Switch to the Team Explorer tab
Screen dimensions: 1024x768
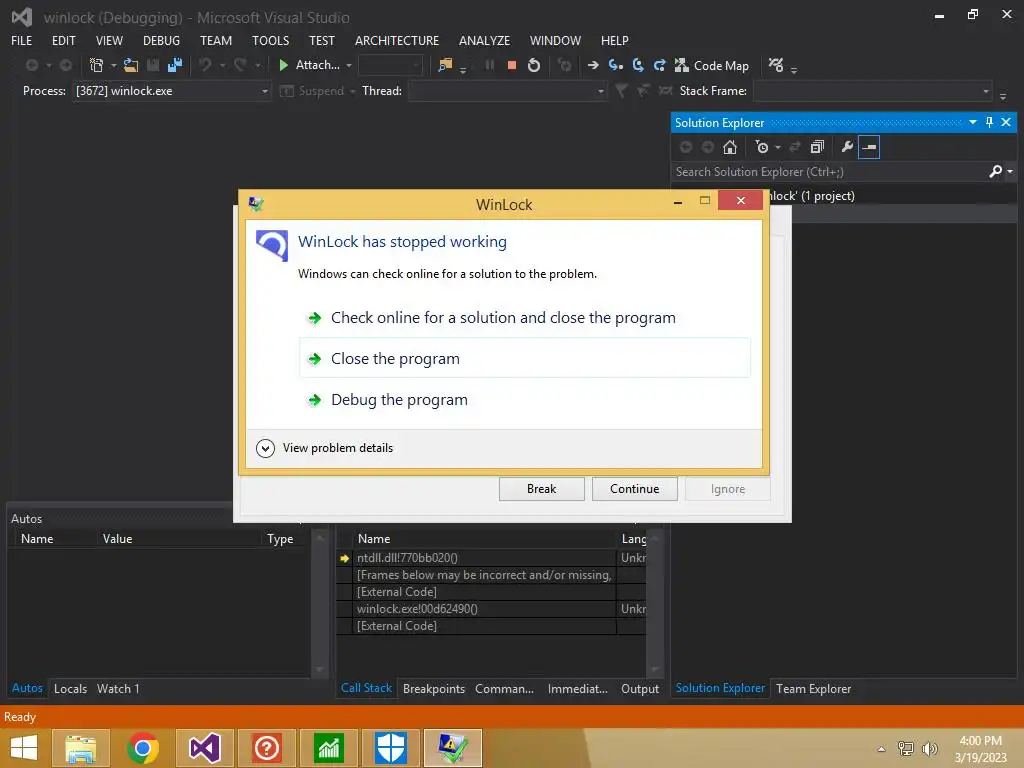814,688
